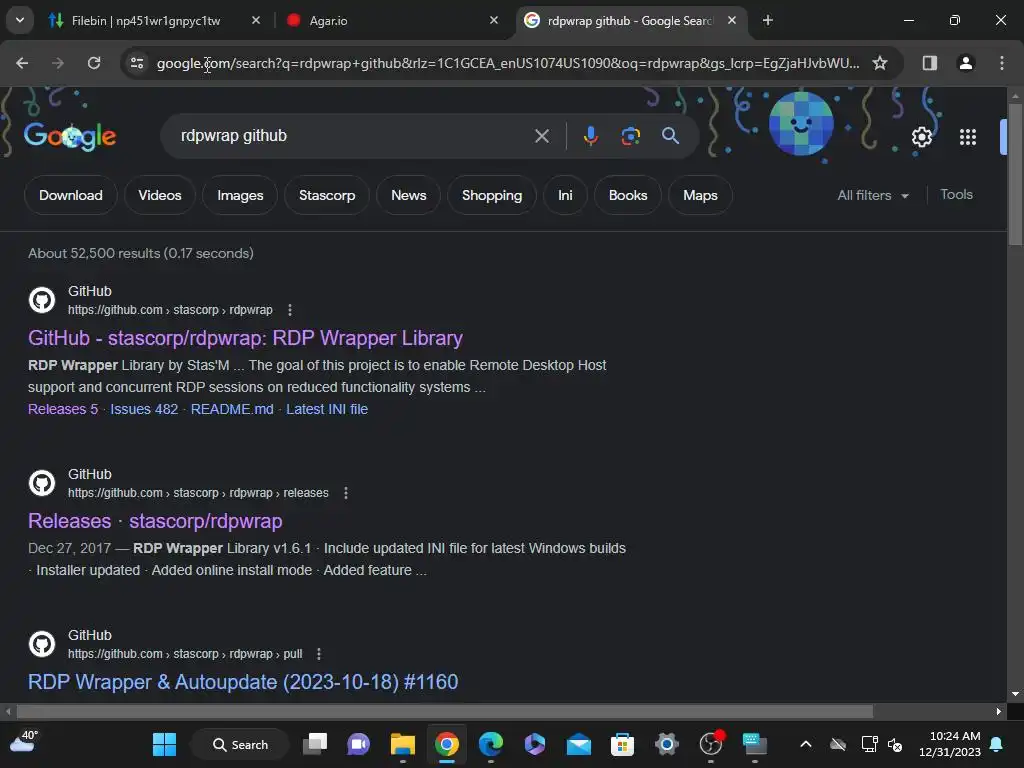
Task: Close the Filebin tab
Action: [x=256, y=20]
